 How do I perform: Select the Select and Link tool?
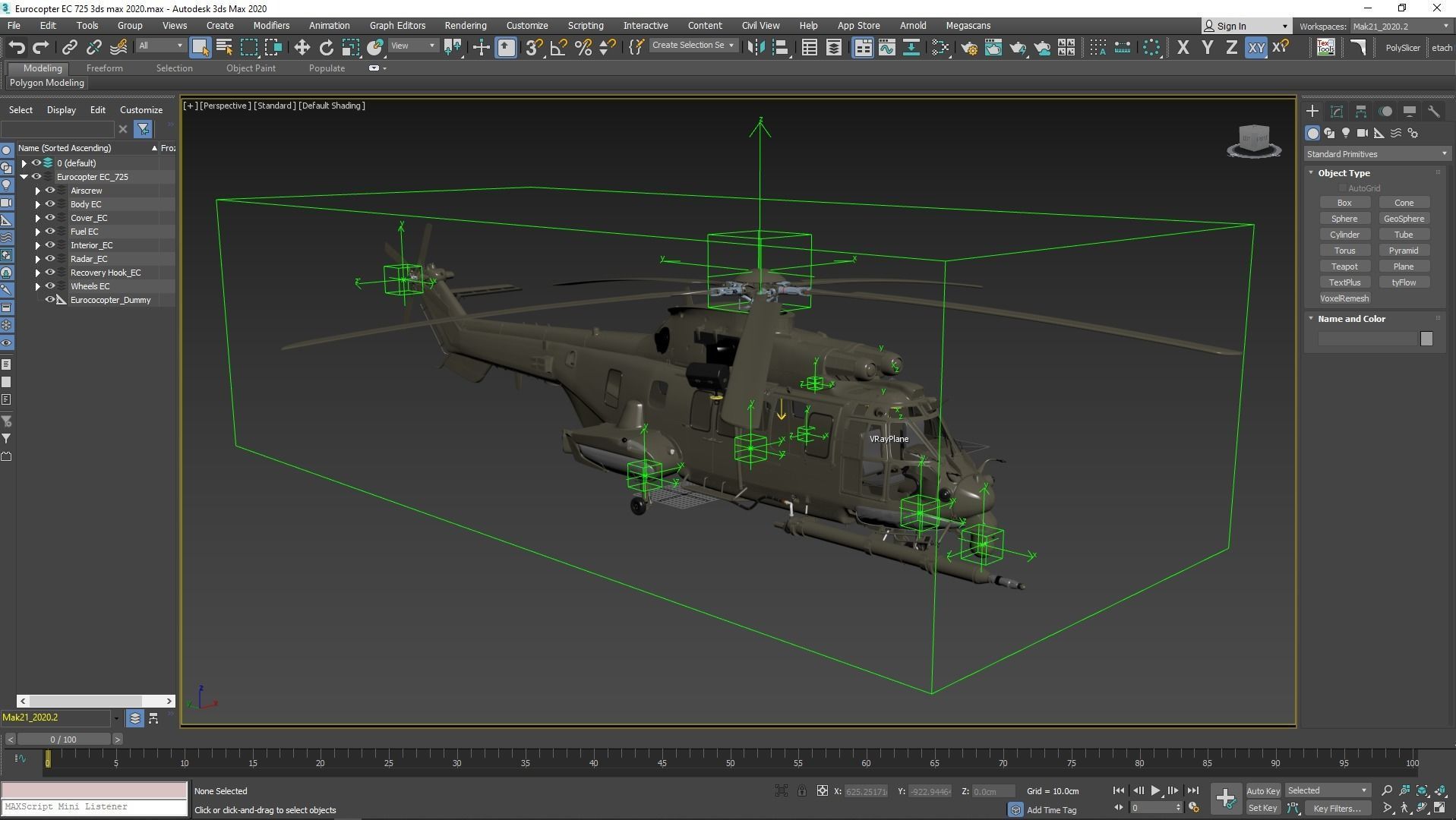pos(69,47)
